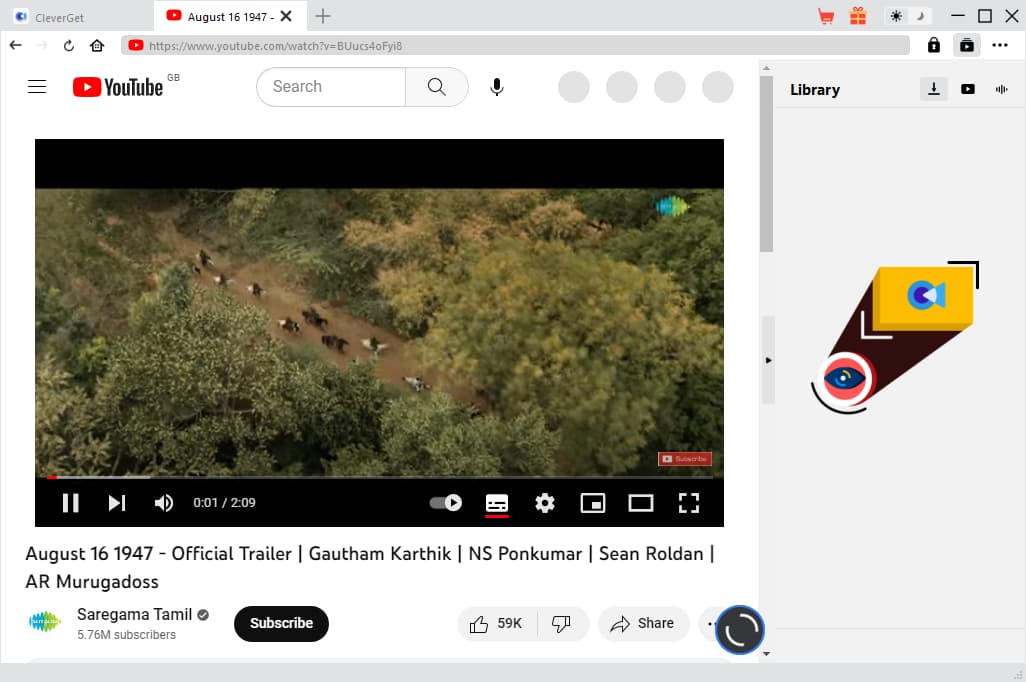The width and height of the screenshot is (1026, 682).
Task: Share the video
Action: [x=643, y=624]
